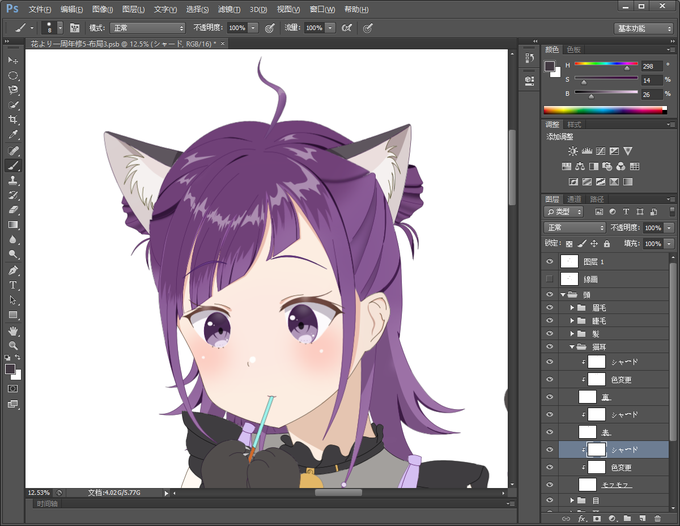The image size is (680, 526).
Task: Click the foreground color swatch in toolbox
Action: coord(10,369)
